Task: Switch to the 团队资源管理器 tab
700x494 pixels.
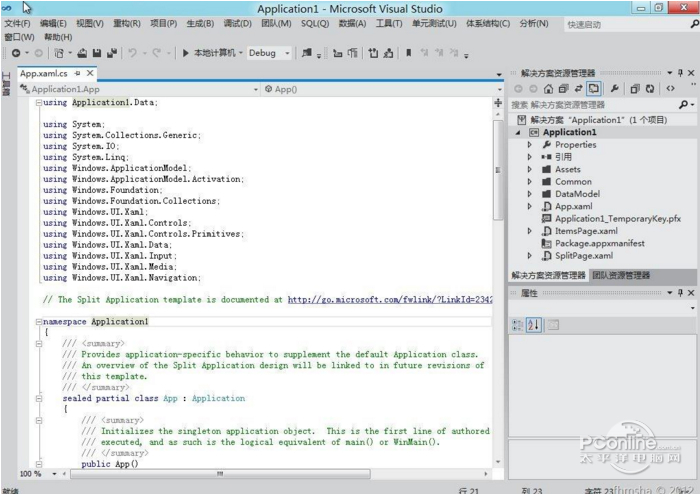Action: pyautogui.click(x=620, y=275)
